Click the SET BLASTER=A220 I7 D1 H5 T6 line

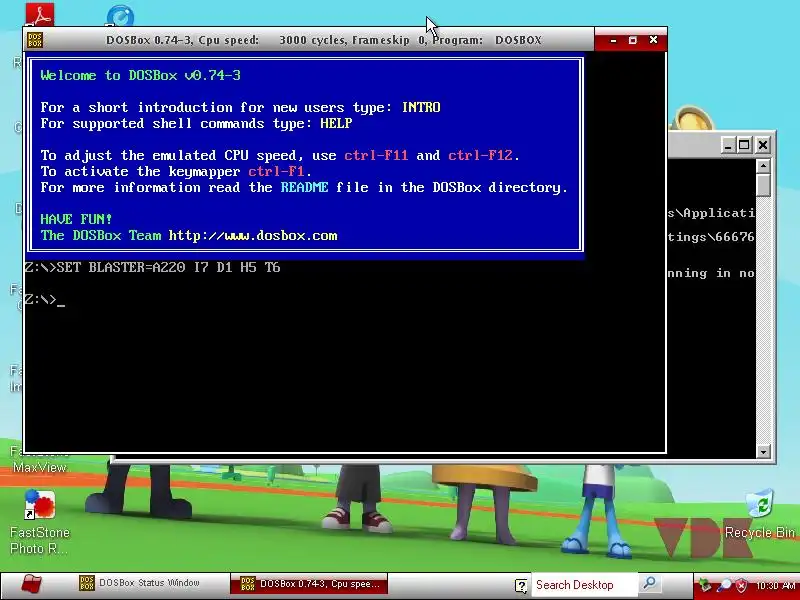point(152,267)
